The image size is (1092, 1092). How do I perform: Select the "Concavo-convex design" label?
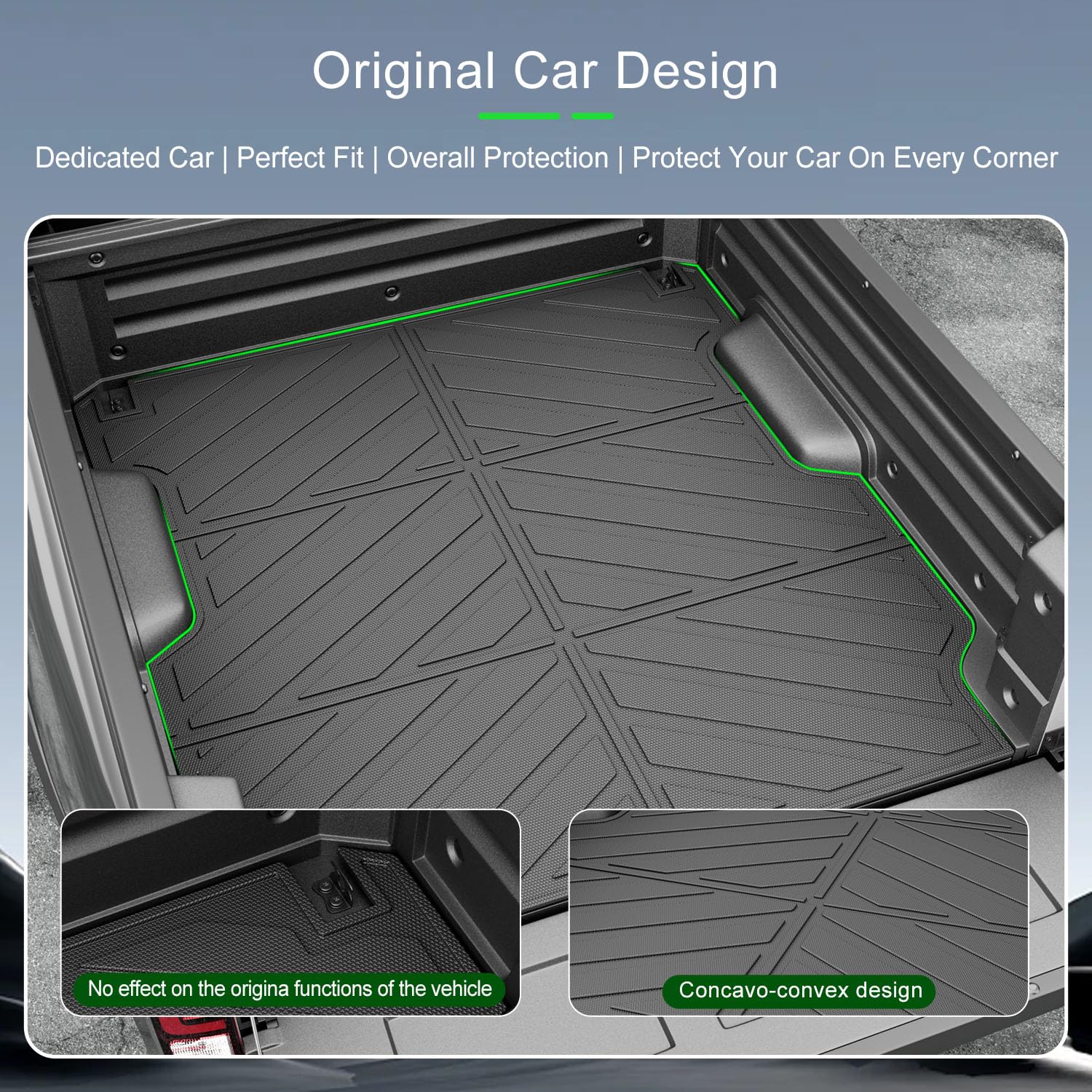(x=799, y=990)
